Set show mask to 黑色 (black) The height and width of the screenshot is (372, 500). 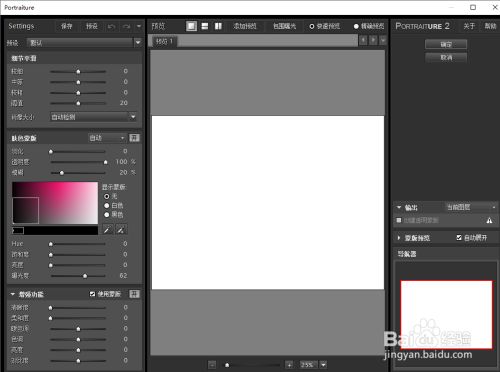(107, 215)
